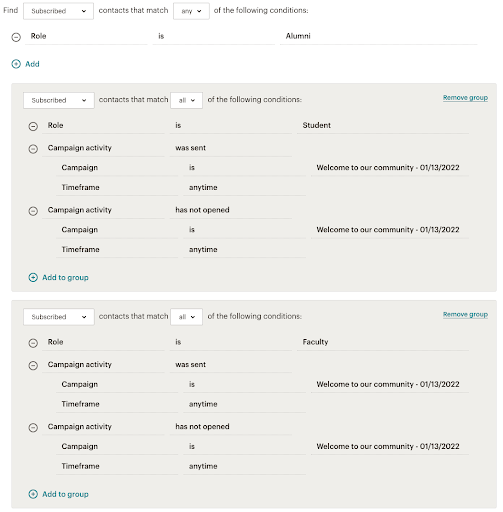The width and height of the screenshot is (503, 512).
Task: Remove Faculty group's 'was sent' campaign activity
Action: [x=33, y=365]
